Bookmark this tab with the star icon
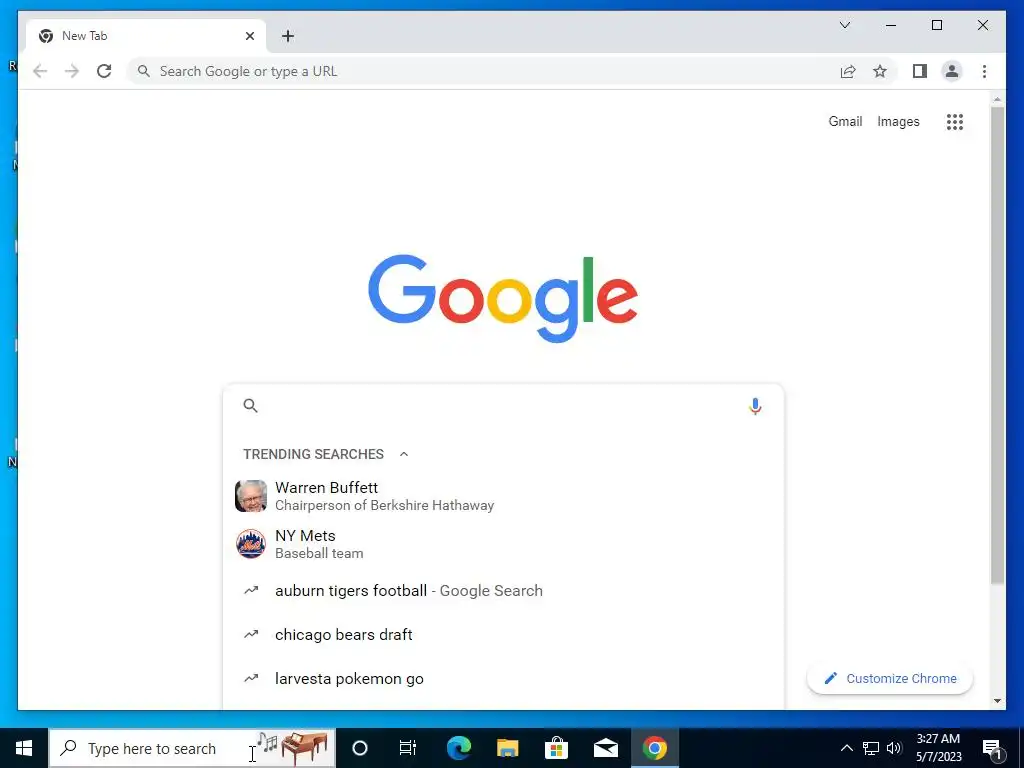1024x768 pixels. tap(880, 71)
